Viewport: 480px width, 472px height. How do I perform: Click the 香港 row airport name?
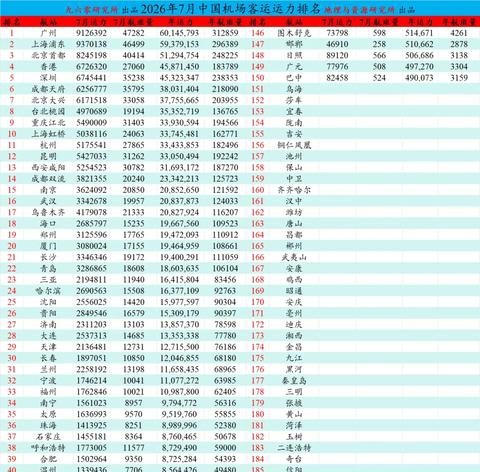pos(48,67)
